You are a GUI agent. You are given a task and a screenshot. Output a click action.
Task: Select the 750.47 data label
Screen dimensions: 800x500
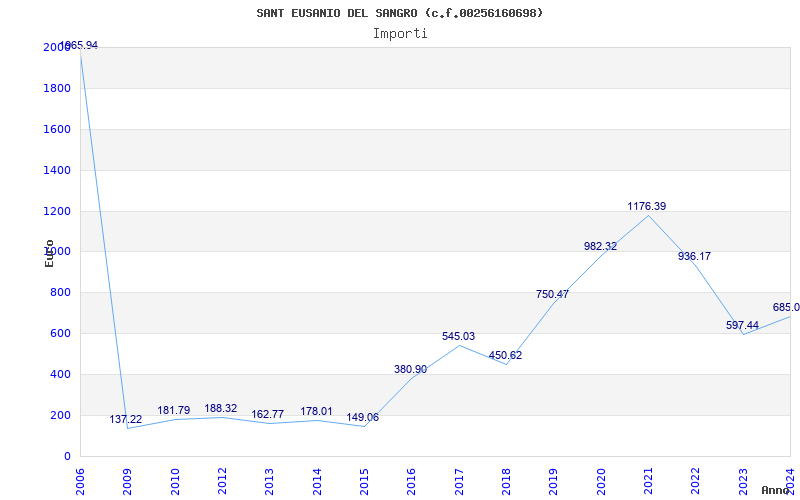pos(552,294)
